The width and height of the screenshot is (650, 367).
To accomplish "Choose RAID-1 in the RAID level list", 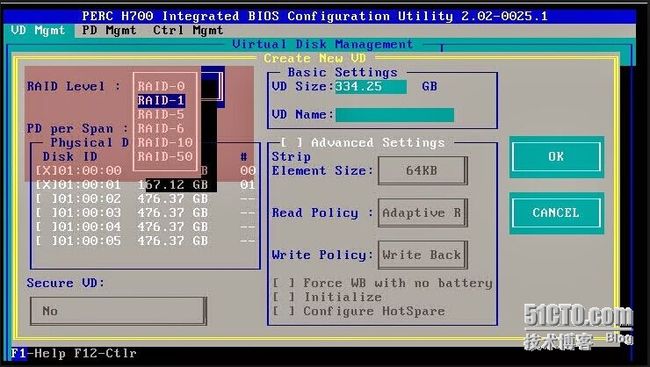I will (x=161, y=100).
